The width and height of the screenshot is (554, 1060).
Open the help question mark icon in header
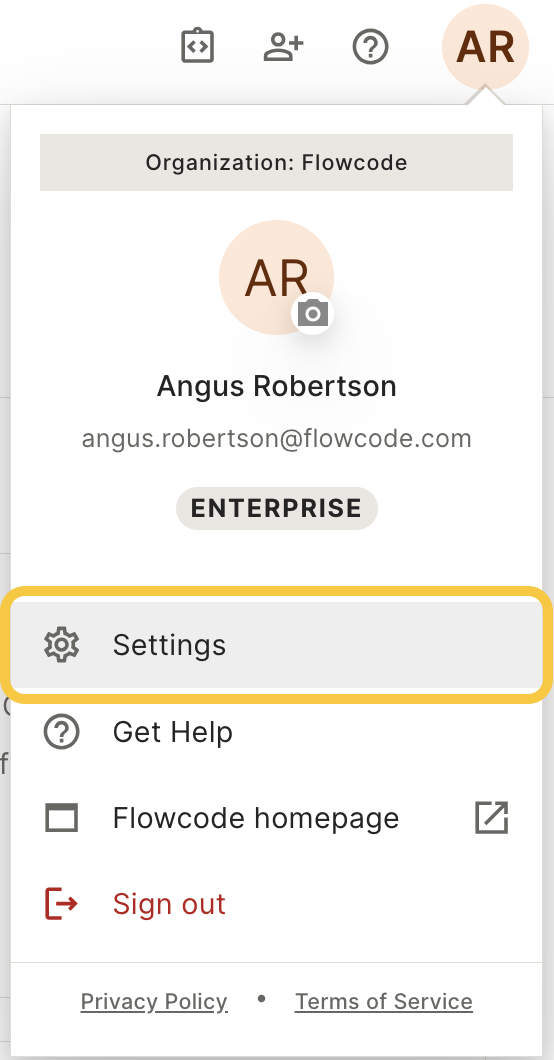(x=371, y=47)
